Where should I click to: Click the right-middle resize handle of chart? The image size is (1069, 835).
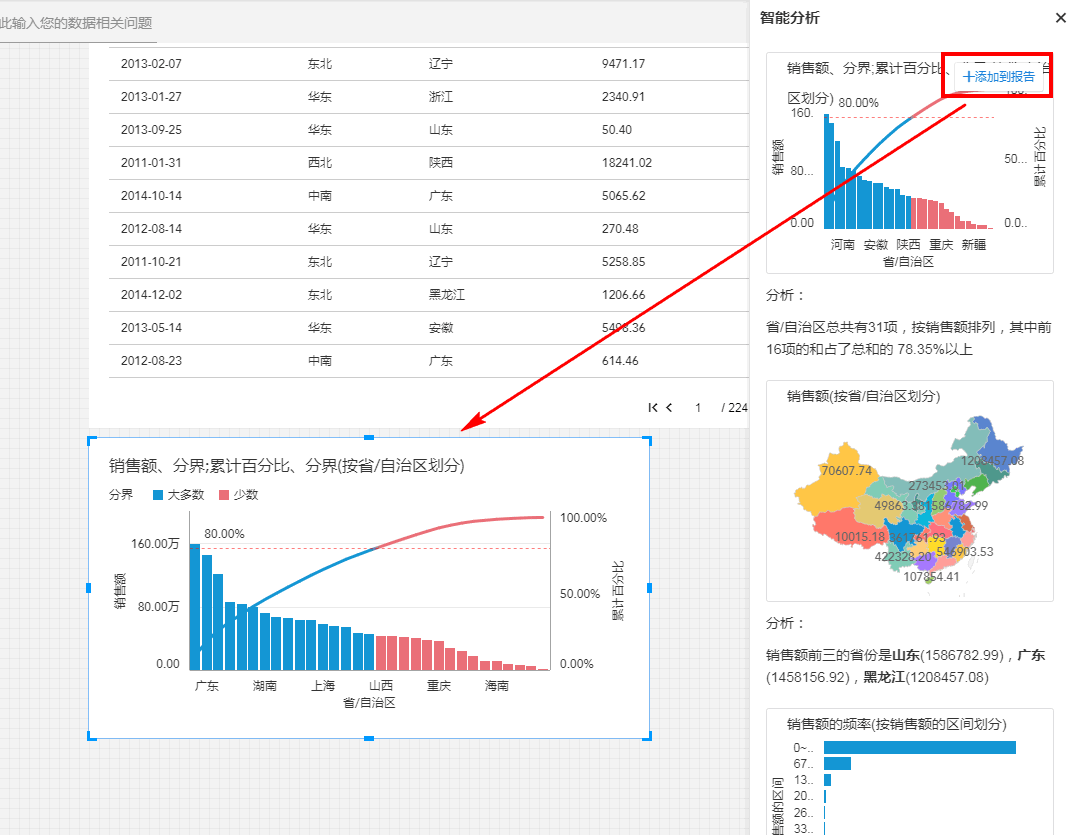pyautogui.click(x=649, y=588)
